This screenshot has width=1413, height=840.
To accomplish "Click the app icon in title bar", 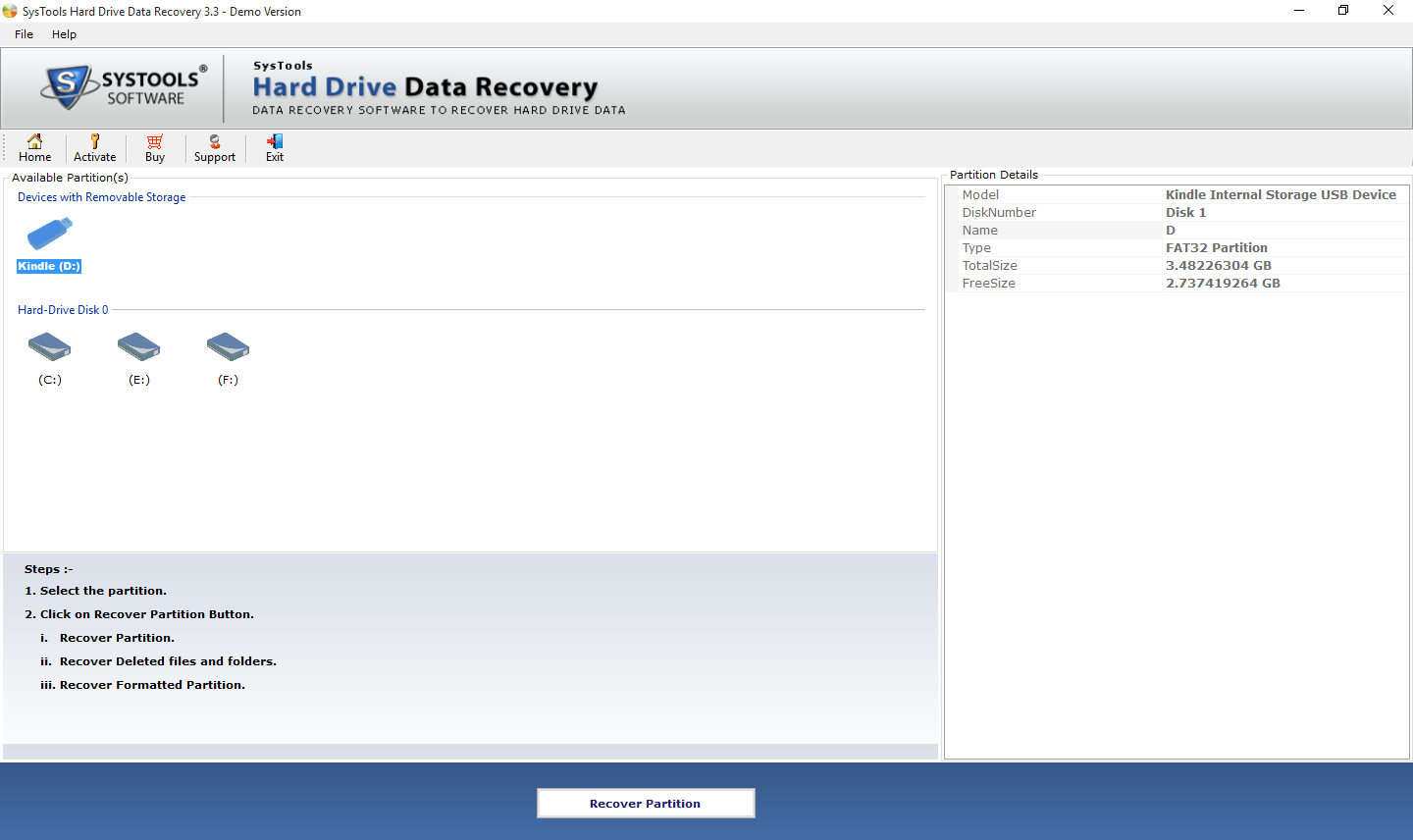I will point(10,11).
